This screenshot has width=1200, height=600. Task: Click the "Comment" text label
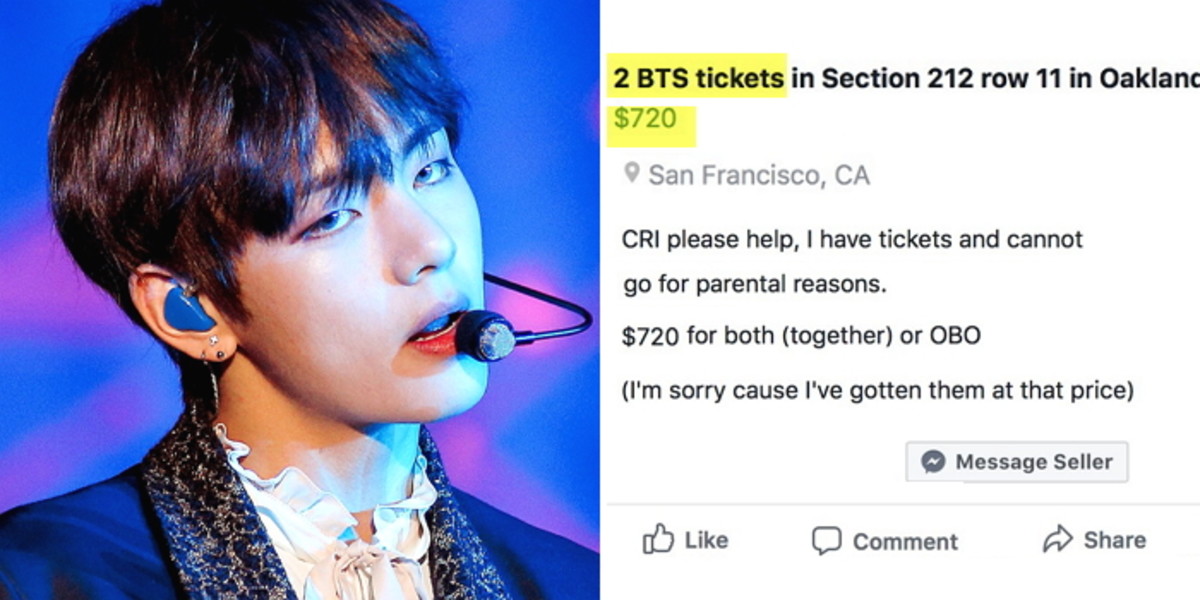point(905,541)
